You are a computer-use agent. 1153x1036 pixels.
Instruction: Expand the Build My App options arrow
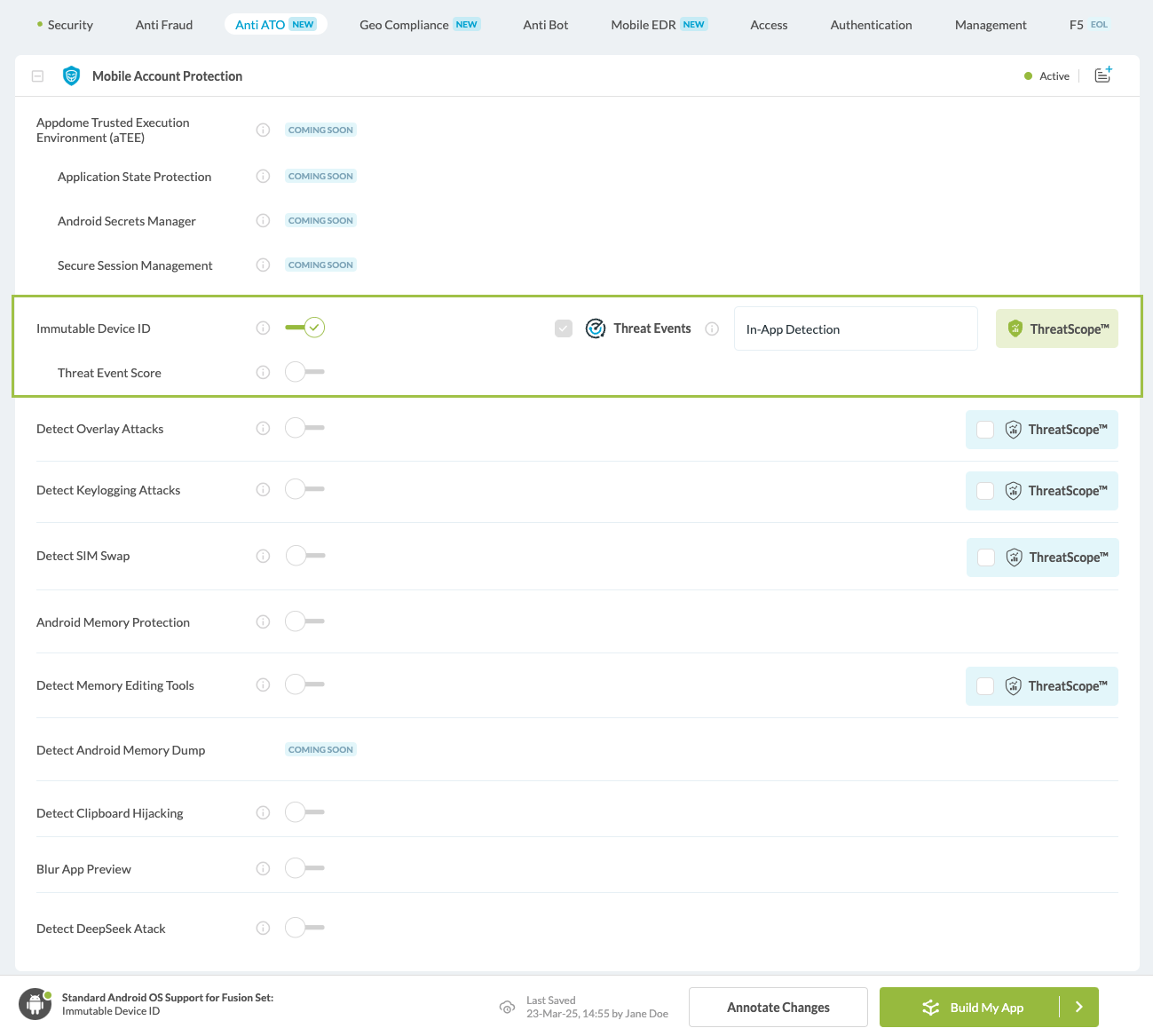coord(1078,1007)
